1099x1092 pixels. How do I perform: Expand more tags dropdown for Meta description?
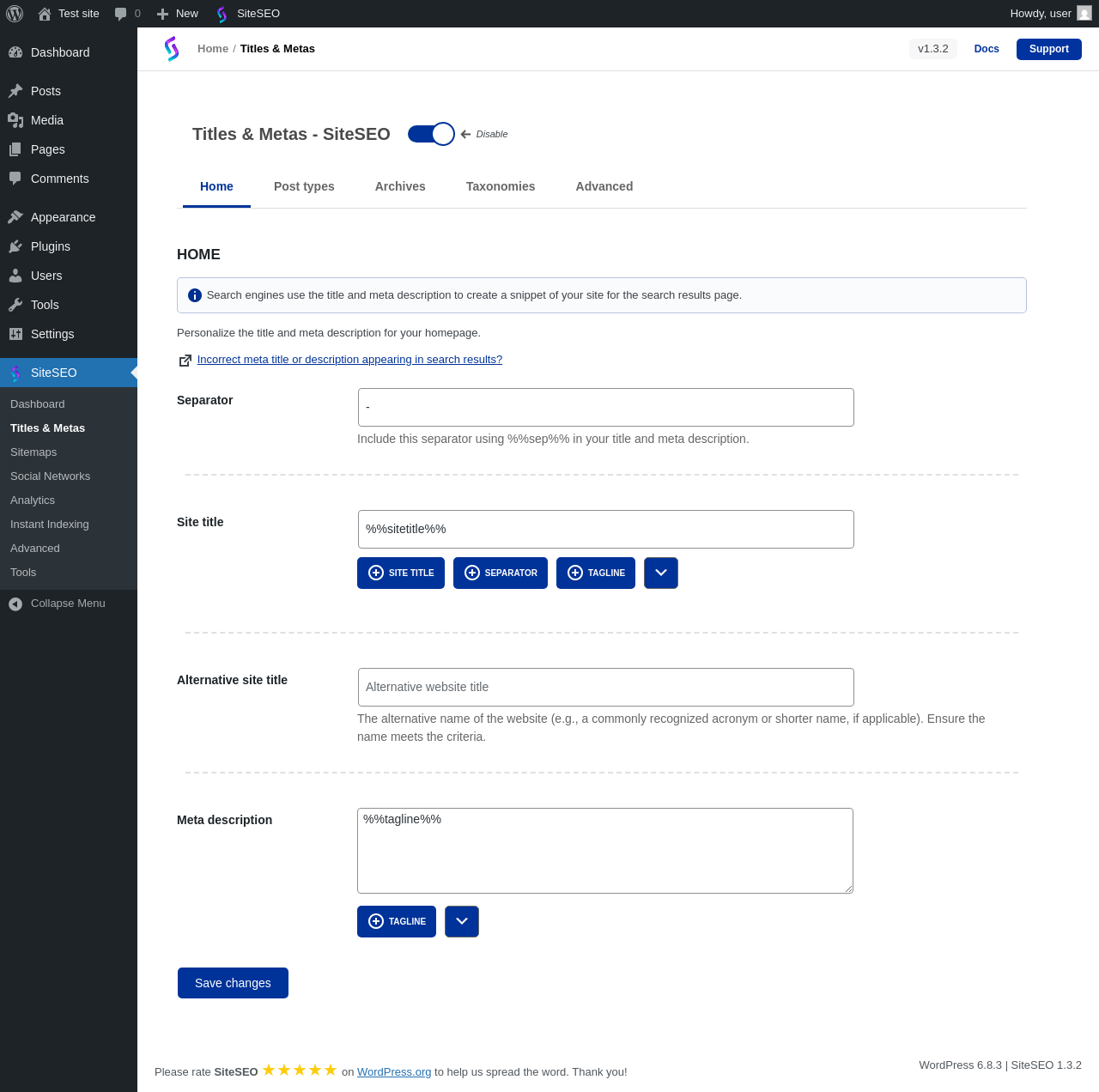pos(462,922)
